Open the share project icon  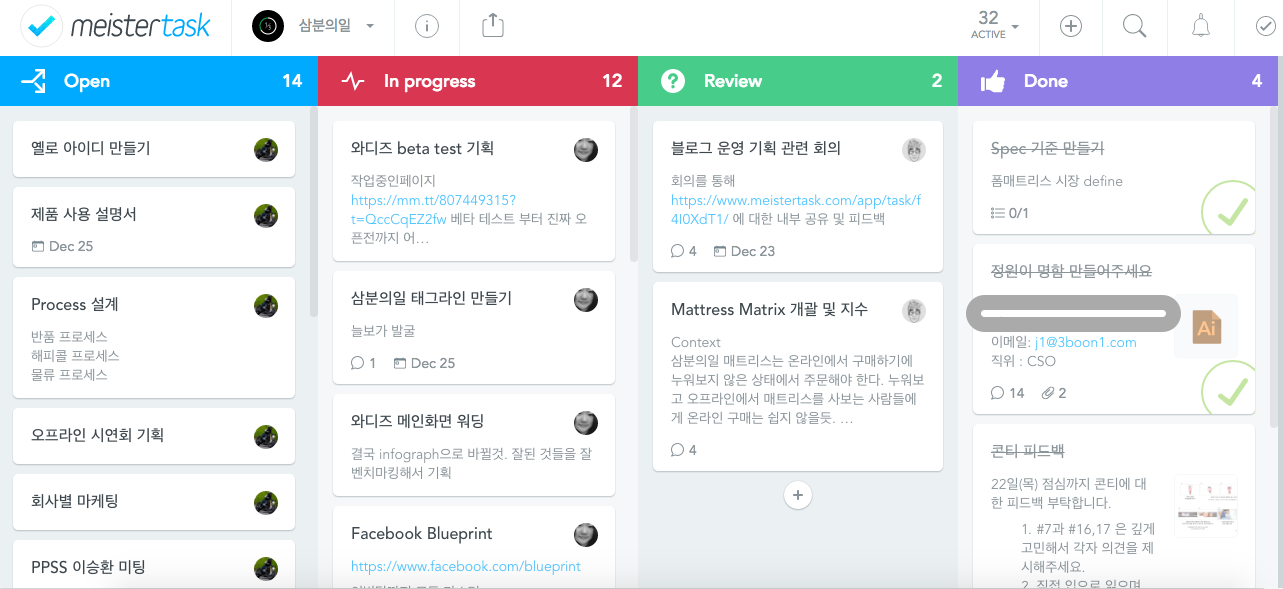click(492, 26)
